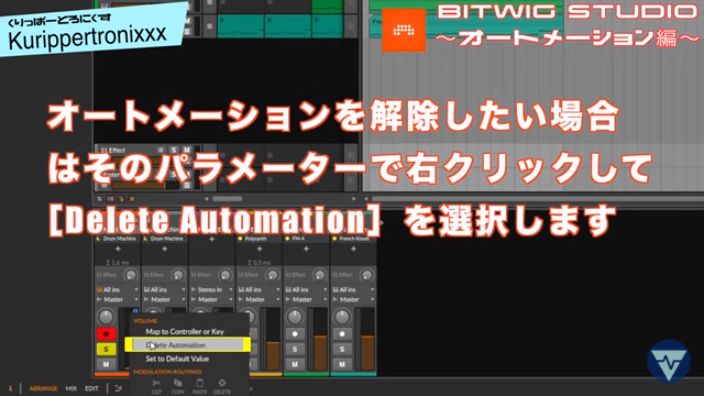Click the yellow device icon beside FM-4 name
704x396 pixels.
click(287, 239)
